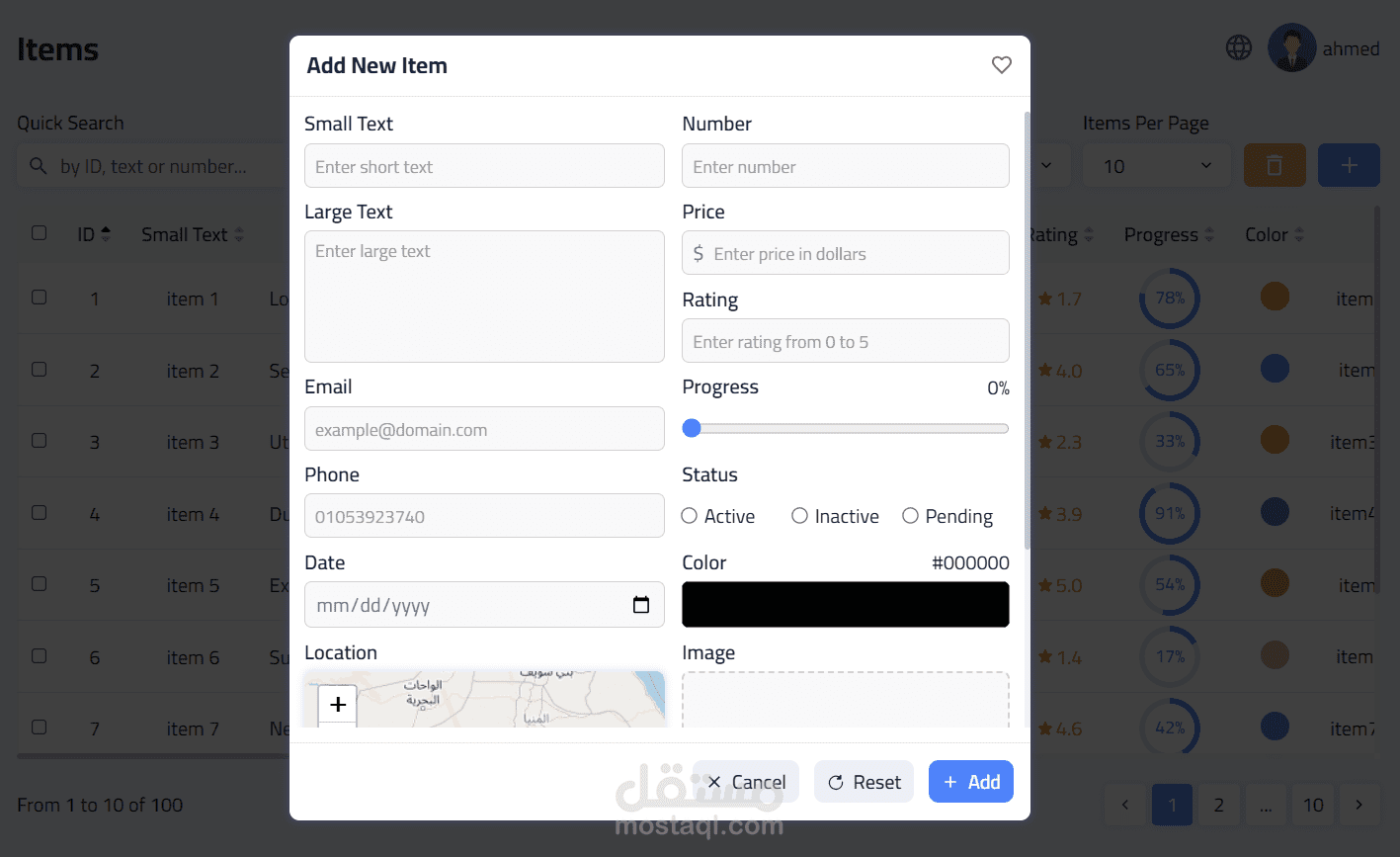
Task: Open the globe language icon
Action: tap(1238, 47)
